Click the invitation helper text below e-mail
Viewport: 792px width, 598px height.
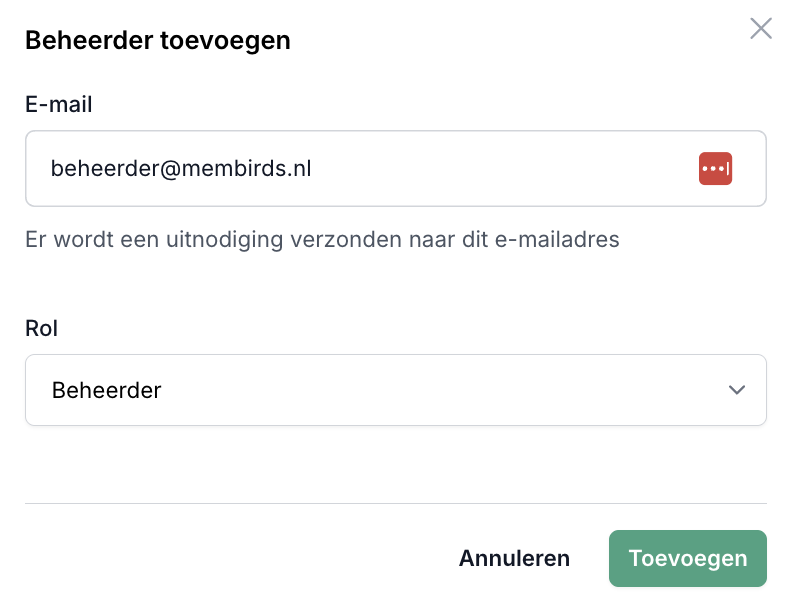click(322, 240)
